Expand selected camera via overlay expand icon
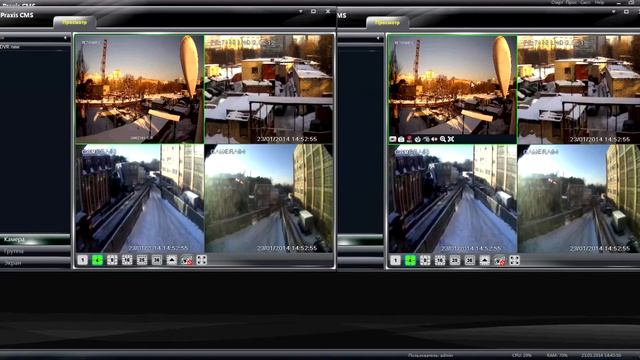This screenshot has height=360, width=640. point(451,139)
